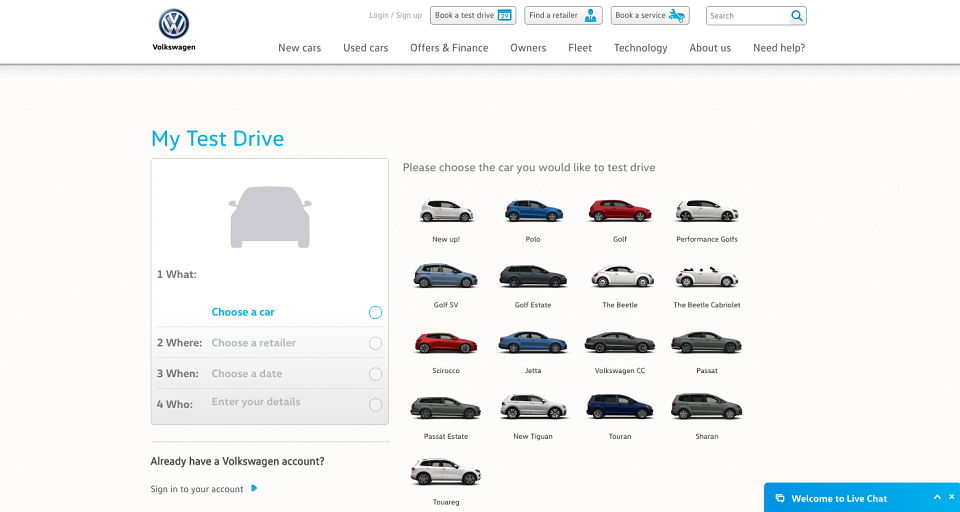Click the person icon in Find a retailer
Viewport: 960px width, 512px height.
[x=590, y=15]
